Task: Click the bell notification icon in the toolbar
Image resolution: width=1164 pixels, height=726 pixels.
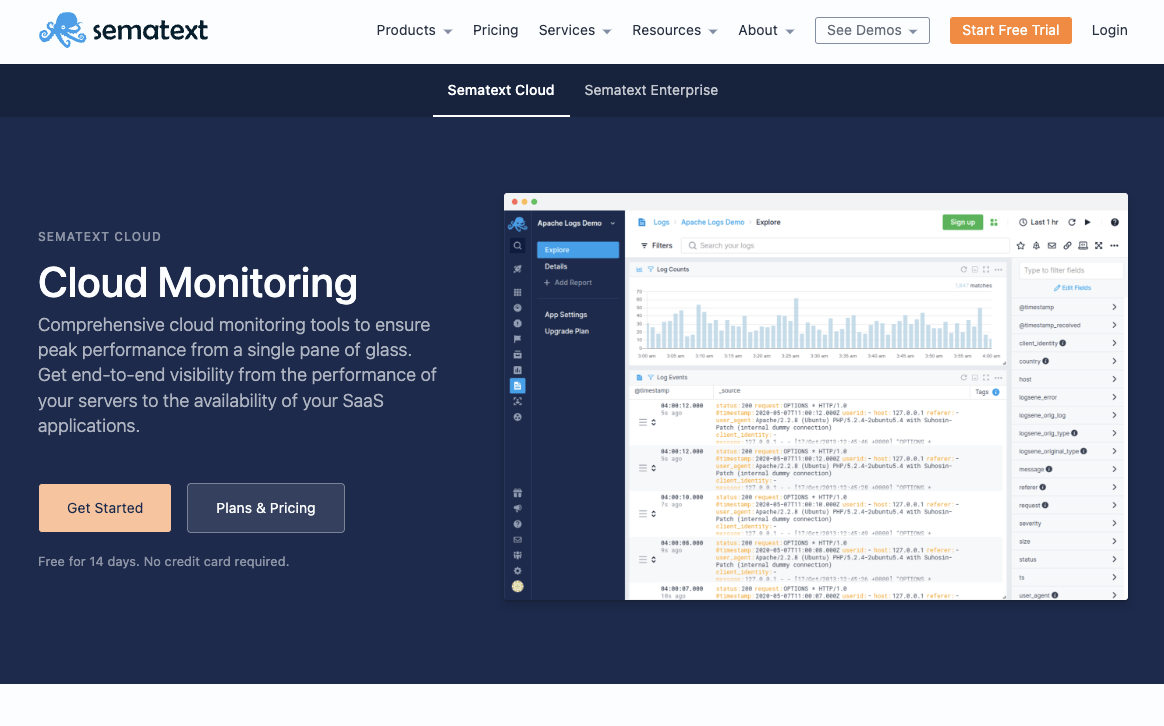Action: [1037, 244]
